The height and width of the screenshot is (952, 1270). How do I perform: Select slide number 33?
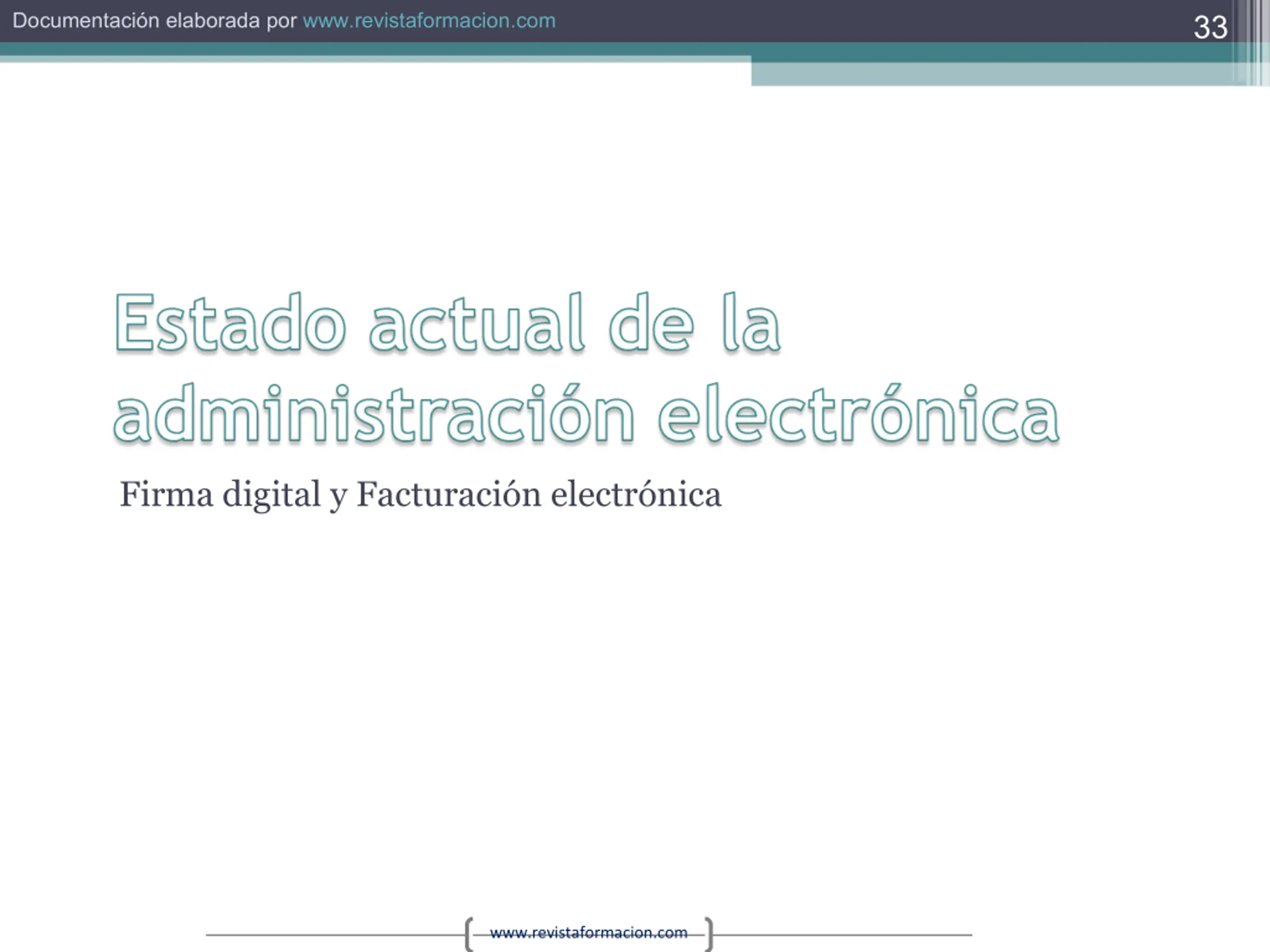[x=1210, y=27]
